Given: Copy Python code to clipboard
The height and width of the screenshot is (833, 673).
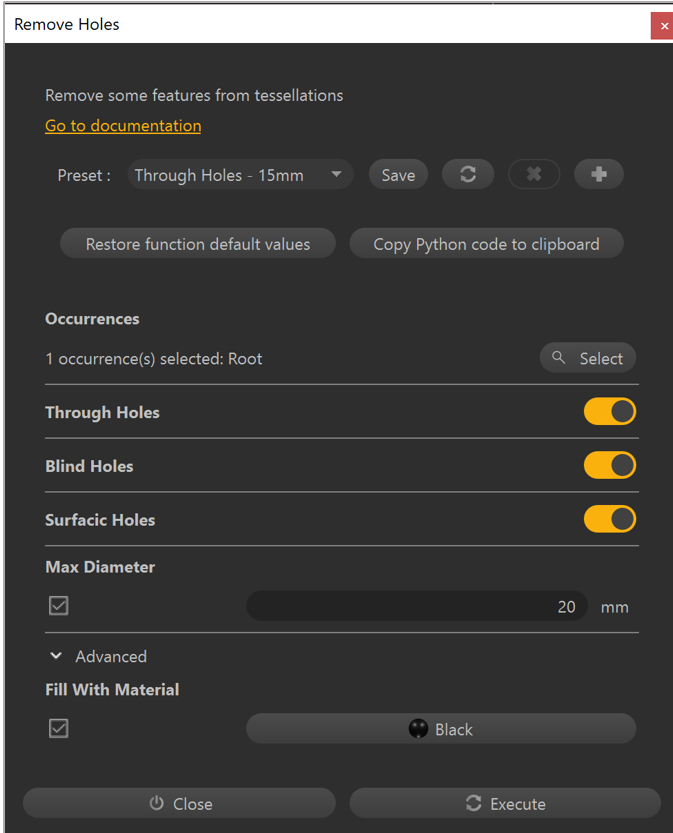Looking at the screenshot, I should click(486, 244).
